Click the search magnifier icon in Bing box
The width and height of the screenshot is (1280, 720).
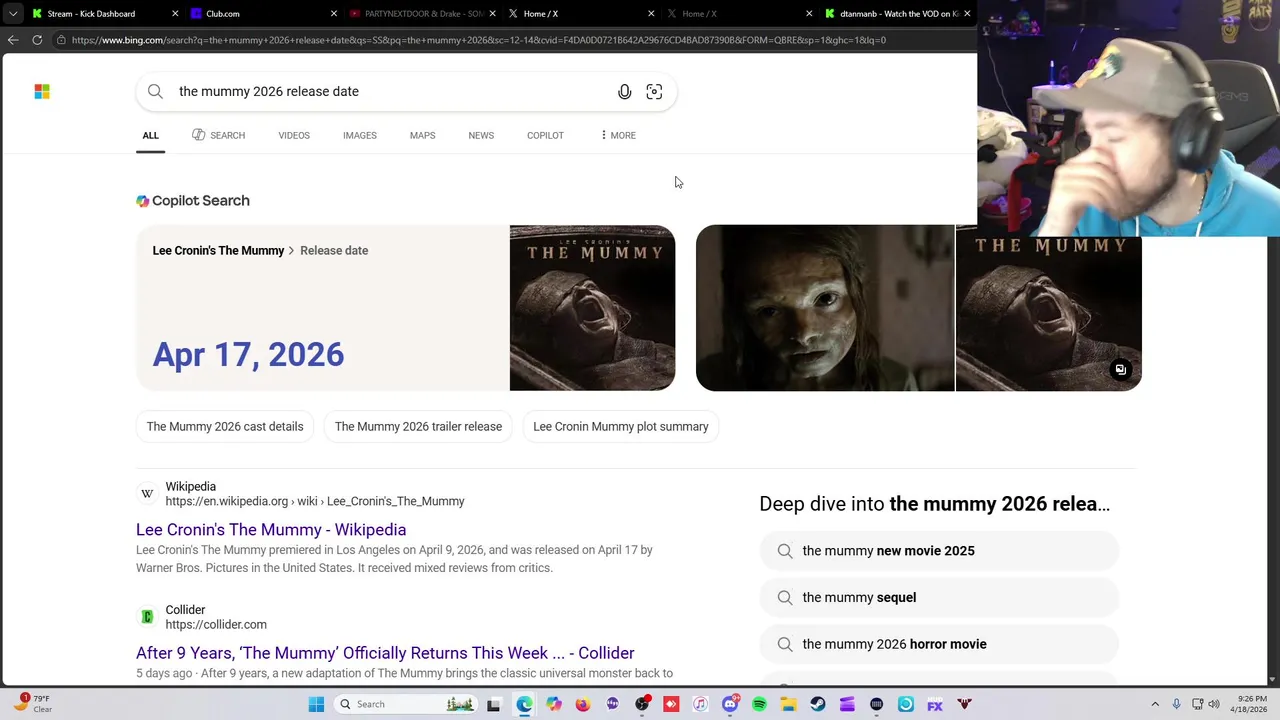coord(155,91)
